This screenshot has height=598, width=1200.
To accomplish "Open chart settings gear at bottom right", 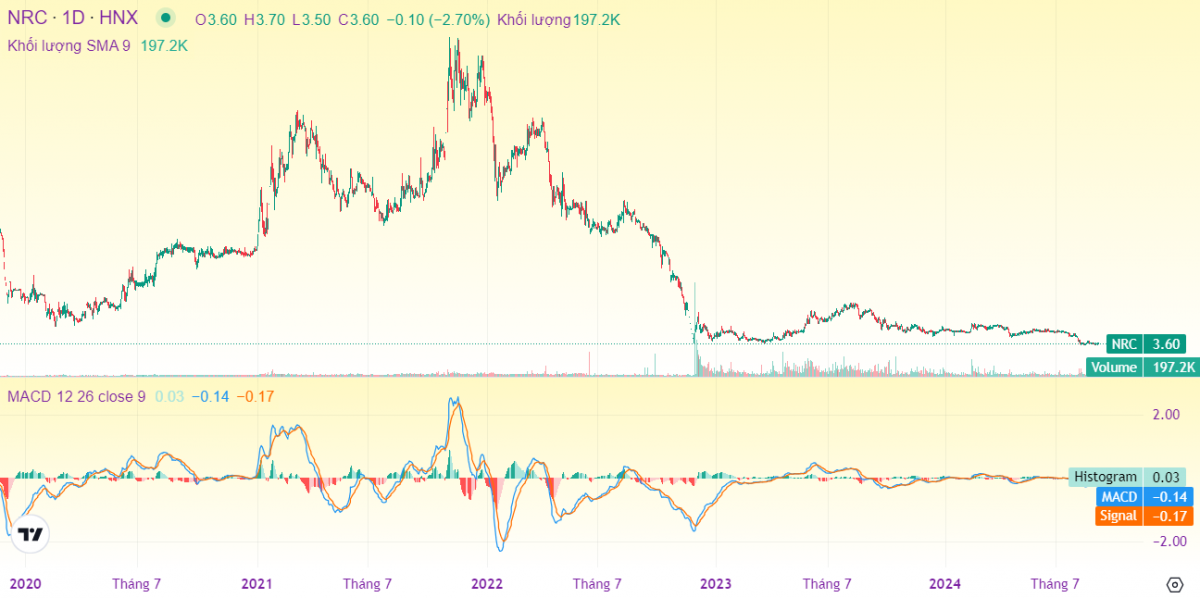I will (x=1175, y=584).
